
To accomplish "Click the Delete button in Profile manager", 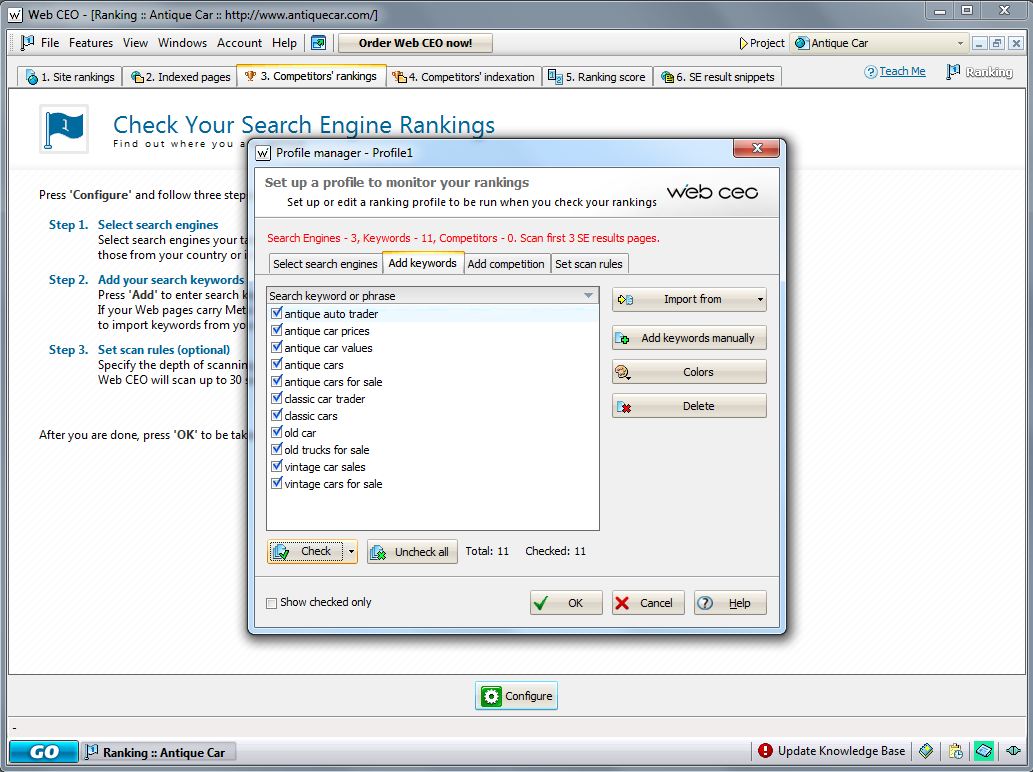I will (x=689, y=406).
